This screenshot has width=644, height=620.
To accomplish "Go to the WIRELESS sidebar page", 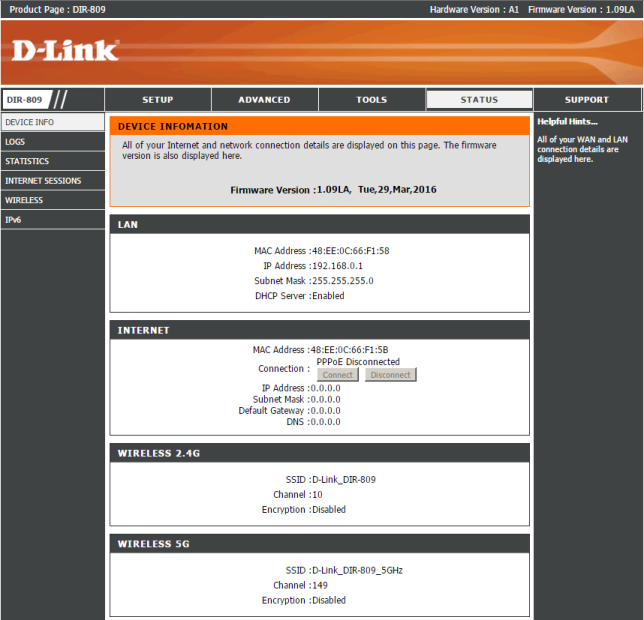I will click(x=53, y=200).
